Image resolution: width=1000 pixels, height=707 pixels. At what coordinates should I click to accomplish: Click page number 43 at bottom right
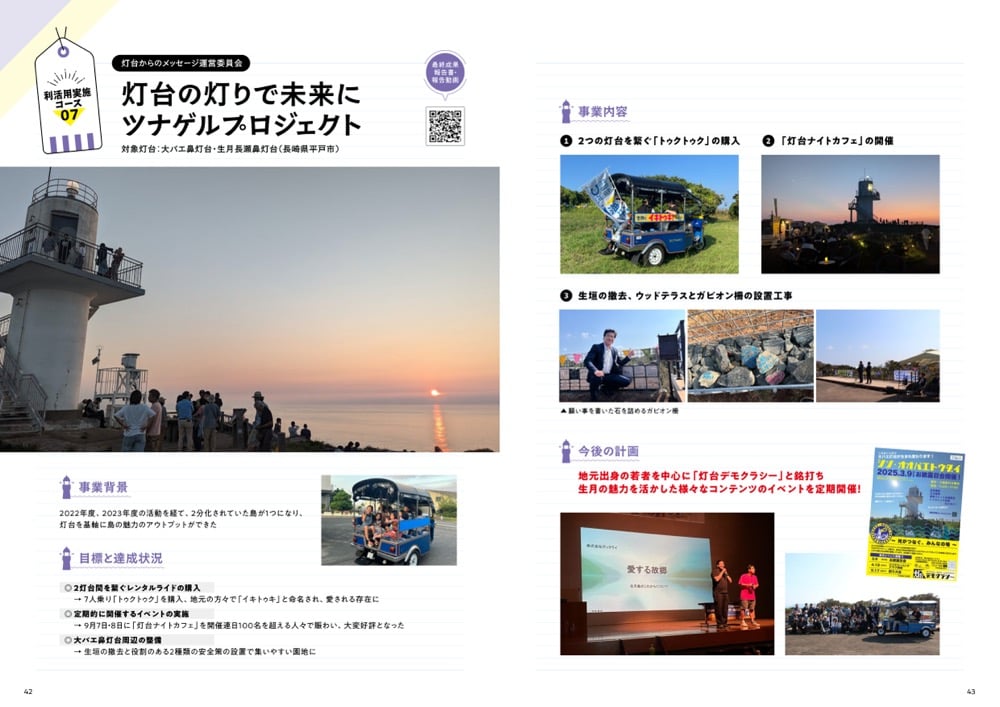[x=969, y=692]
